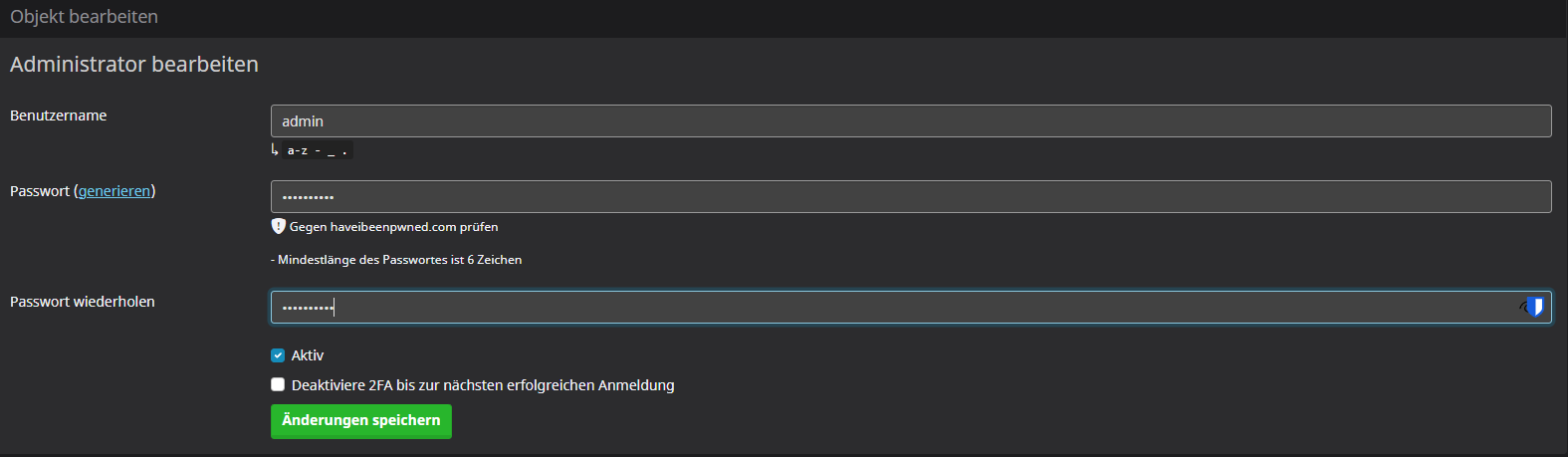Click the Objekt bearbeiten header title

[x=84, y=17]
